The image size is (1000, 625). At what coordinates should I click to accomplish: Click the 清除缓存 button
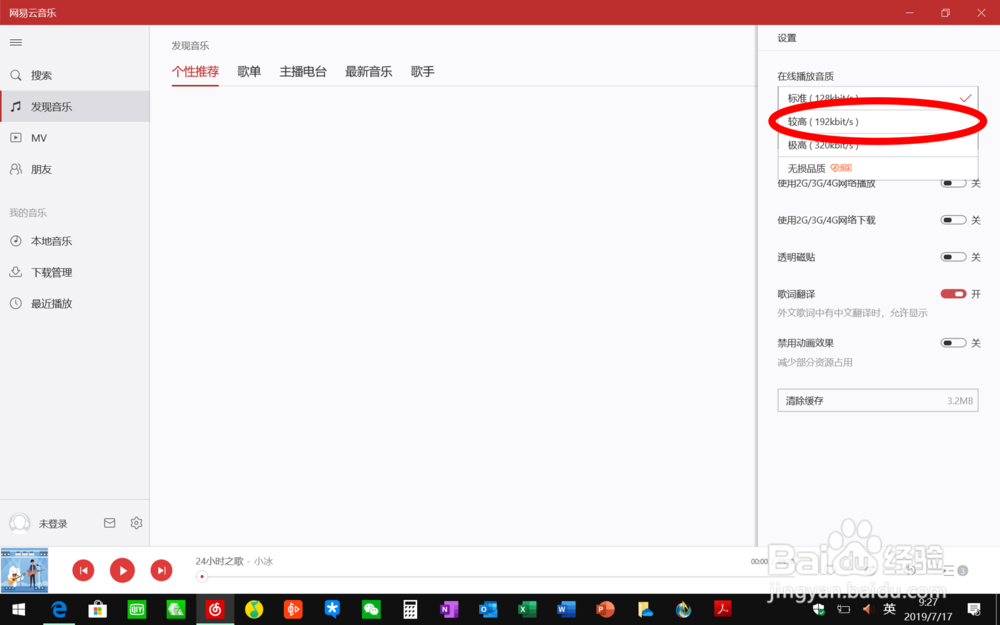(x=878, y=401)
